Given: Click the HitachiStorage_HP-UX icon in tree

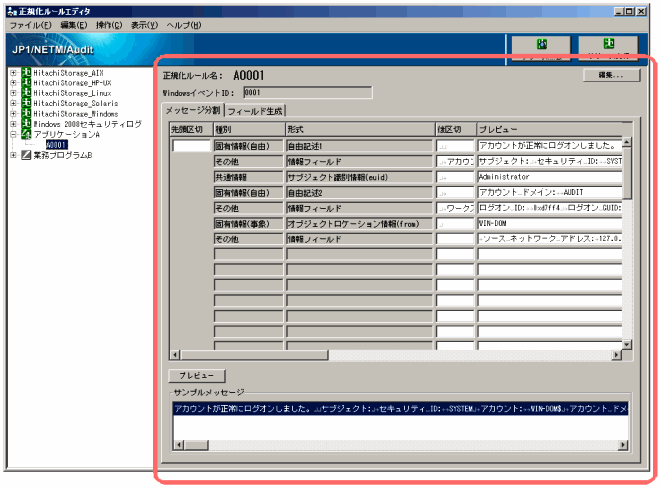Looking at the screenshot, I should [x=25, y=83].
